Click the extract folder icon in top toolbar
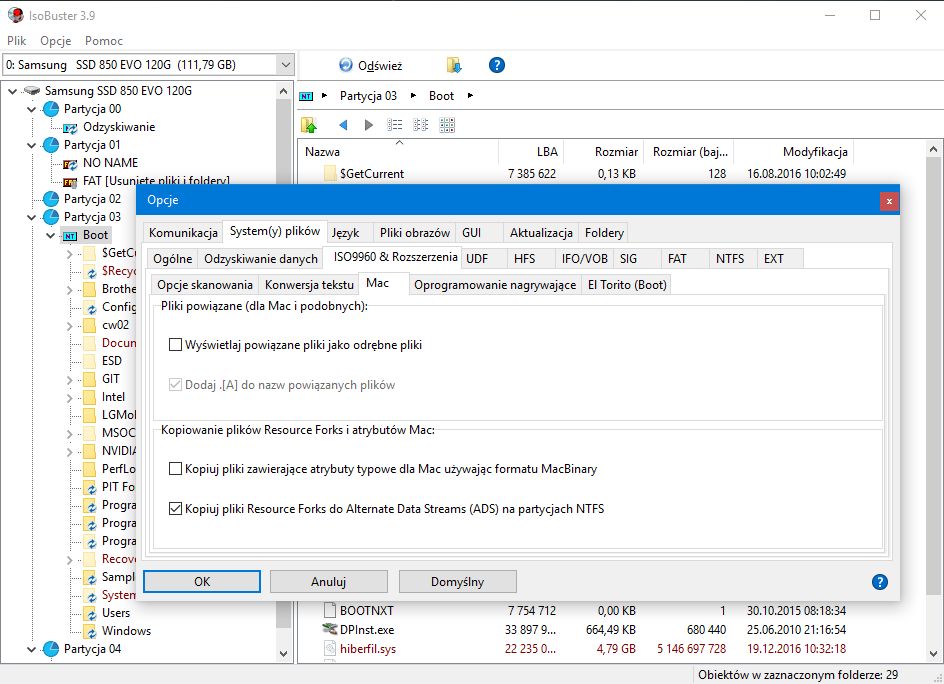 [x=454, y=65]
